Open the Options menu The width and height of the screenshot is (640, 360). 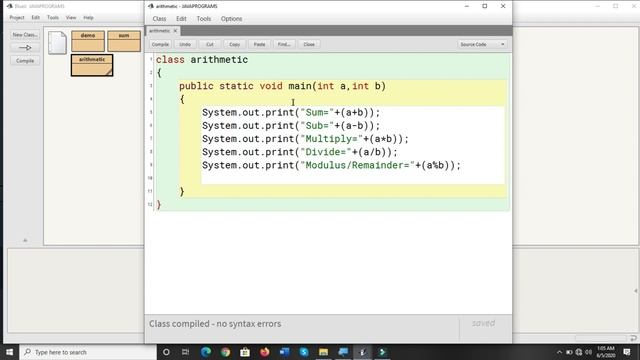pos(231,19)
